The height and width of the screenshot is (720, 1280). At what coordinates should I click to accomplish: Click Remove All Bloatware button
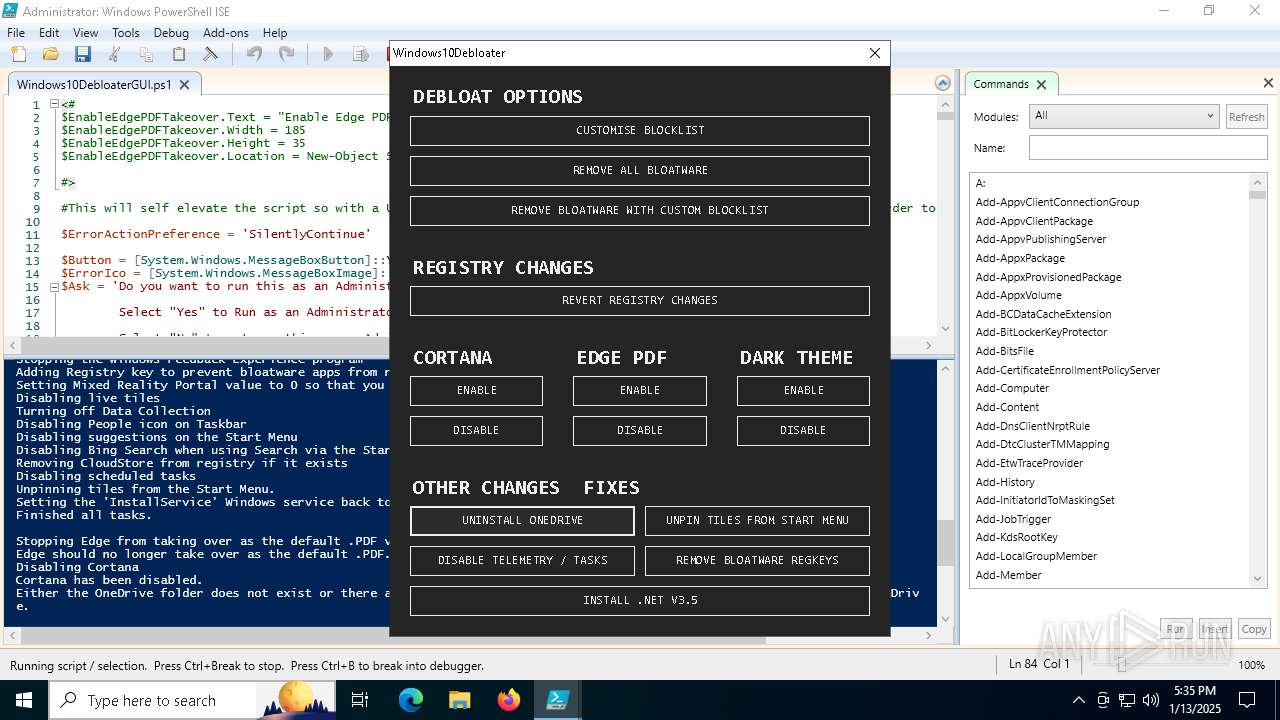click(x=640, y=171)
